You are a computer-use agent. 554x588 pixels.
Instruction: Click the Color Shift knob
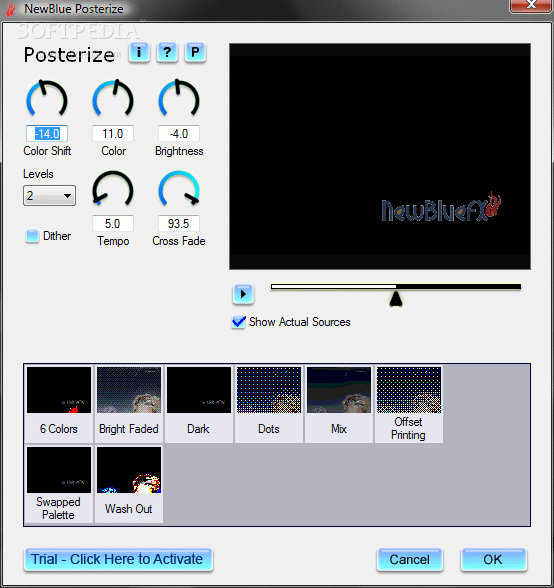47,98
